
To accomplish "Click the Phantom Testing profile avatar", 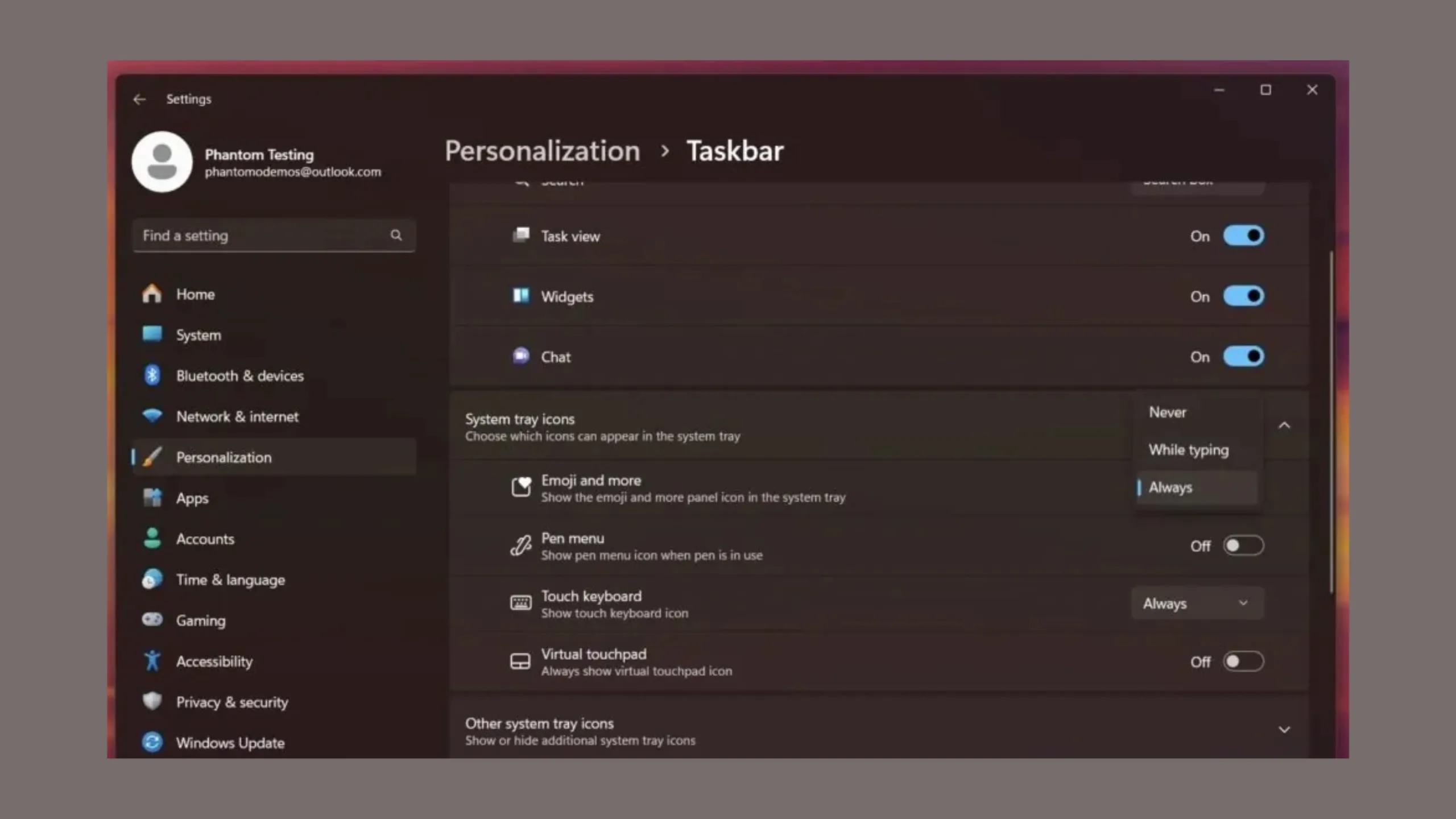I will [162, 162].
